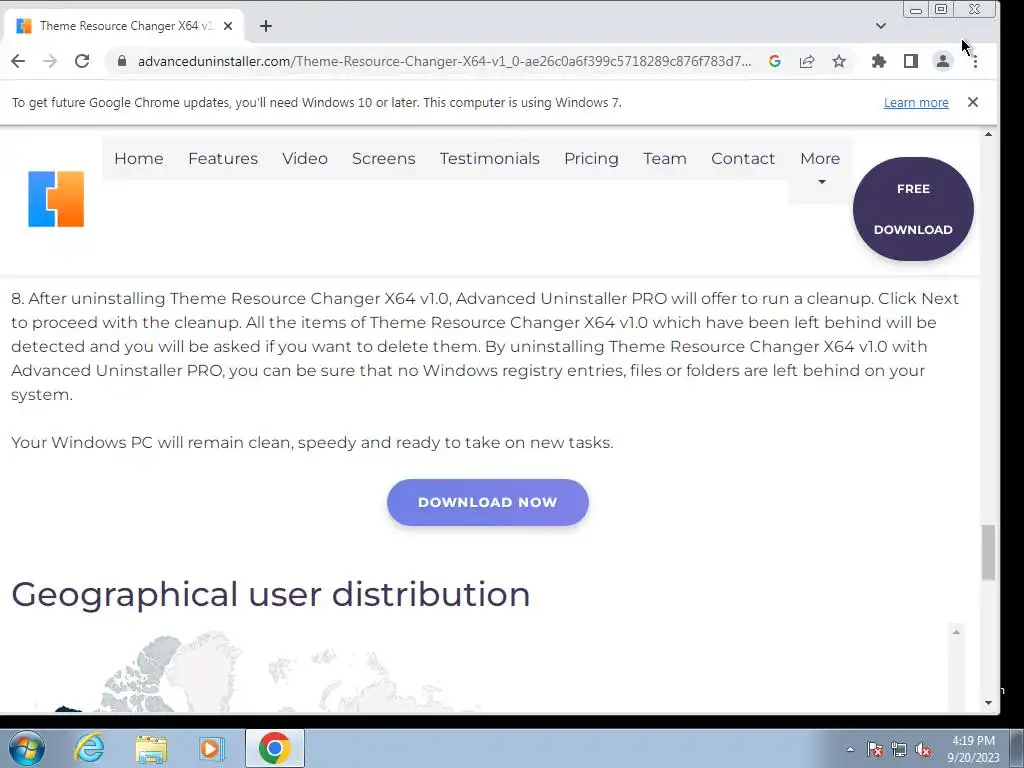This screenshot has width=1024, height=768.
Task: Open the Pricing page
Action: coord(591,159)
